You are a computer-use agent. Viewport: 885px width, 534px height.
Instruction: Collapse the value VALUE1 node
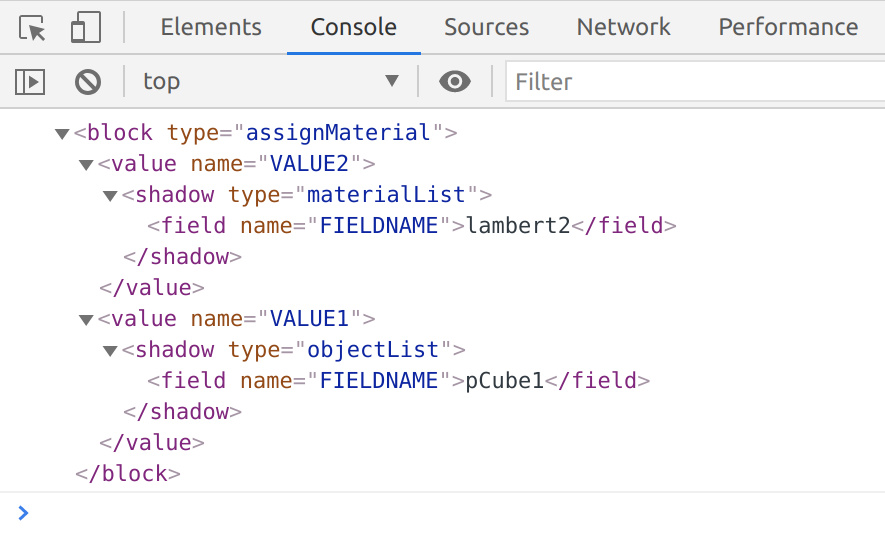pyautogui.click(x=86, y=320)
